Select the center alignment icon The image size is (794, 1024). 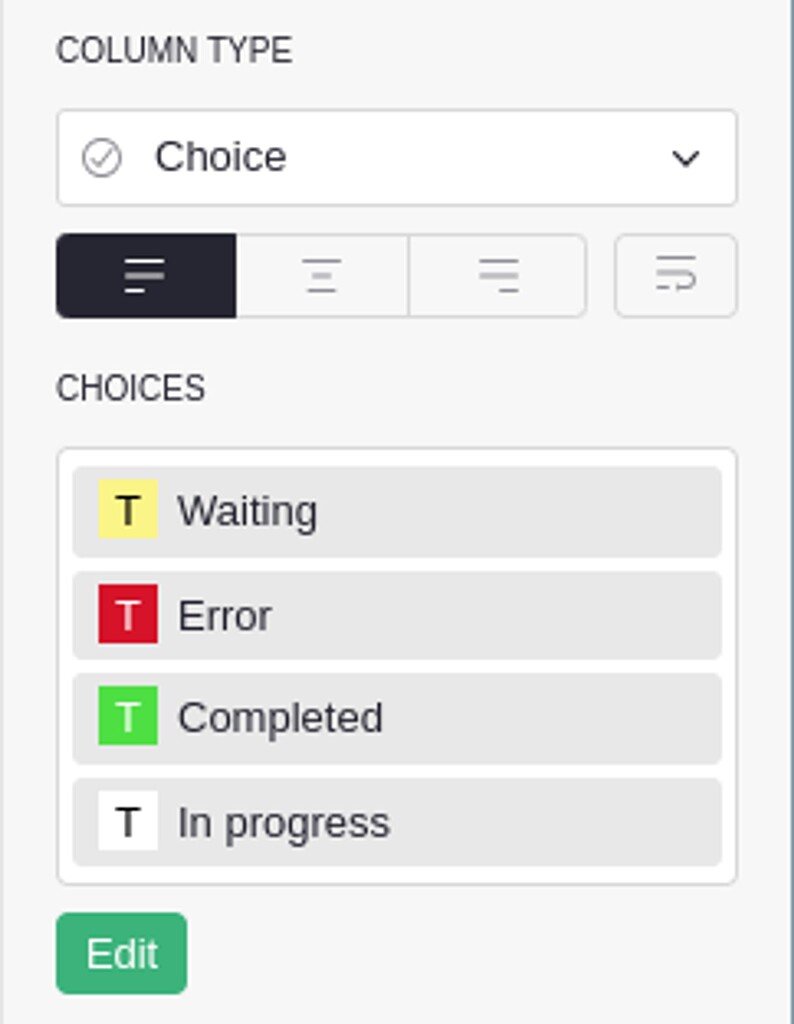click(x=320, y=276)
